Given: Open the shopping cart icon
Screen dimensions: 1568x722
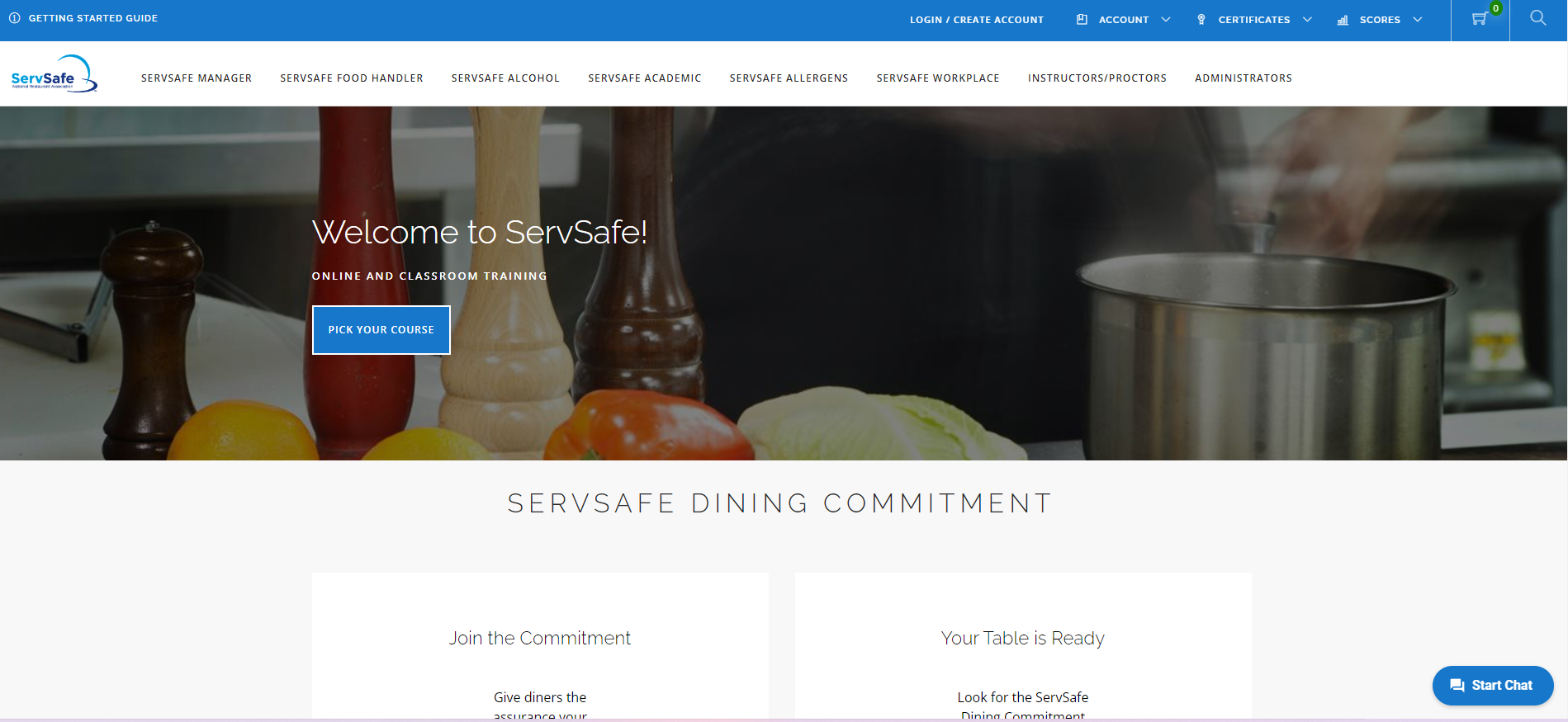Looking at the screenshot, I should click(x=1480, y=19).
